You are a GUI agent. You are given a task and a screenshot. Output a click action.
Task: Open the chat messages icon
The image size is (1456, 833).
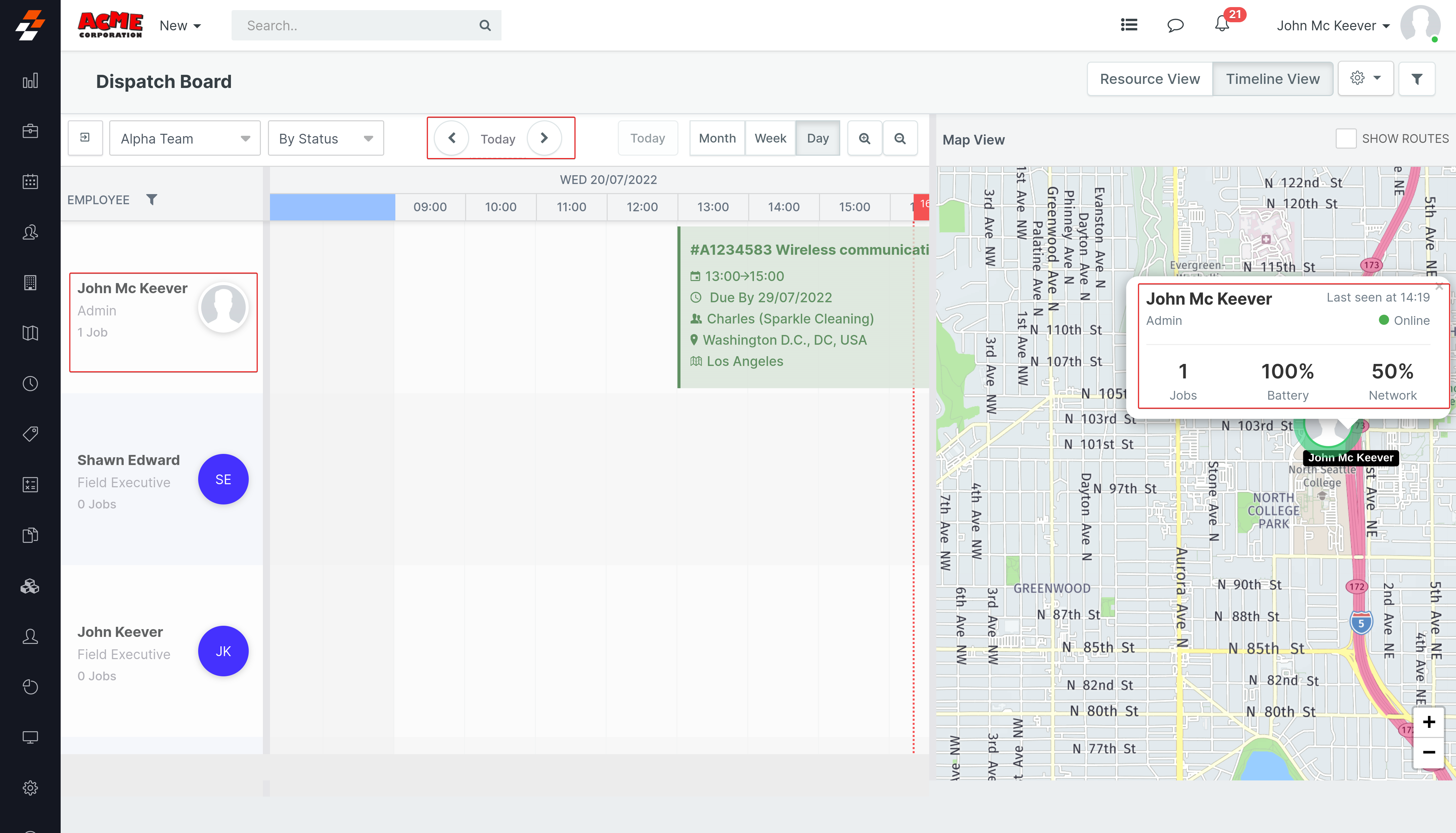coord(1175,25)
